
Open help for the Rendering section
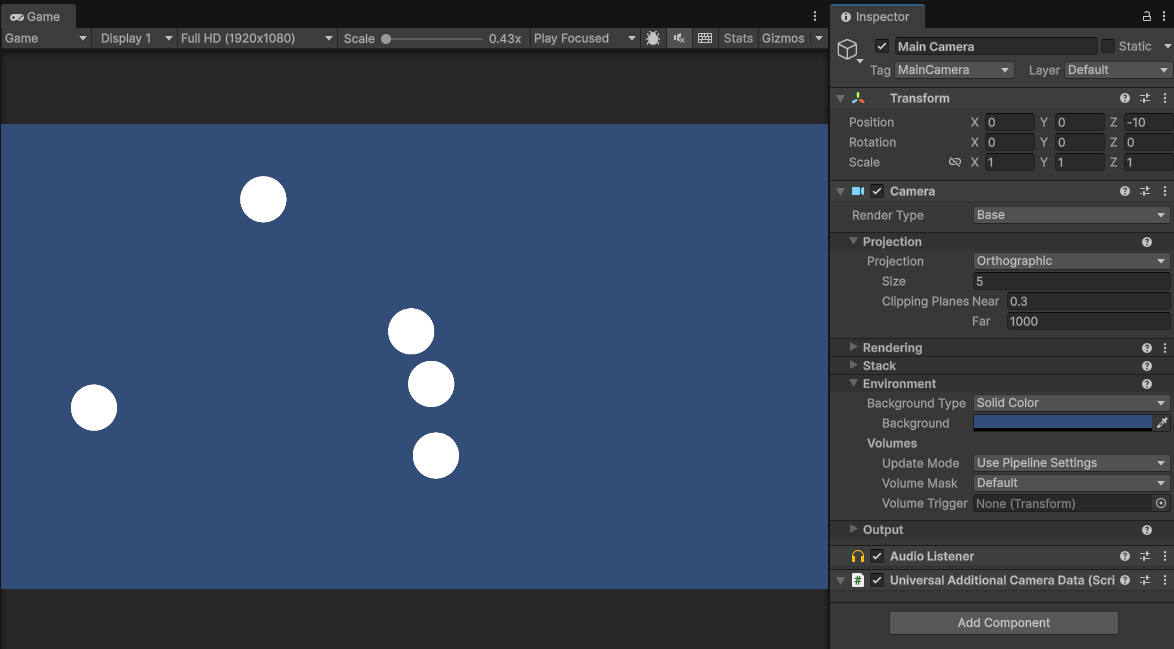1146,347
